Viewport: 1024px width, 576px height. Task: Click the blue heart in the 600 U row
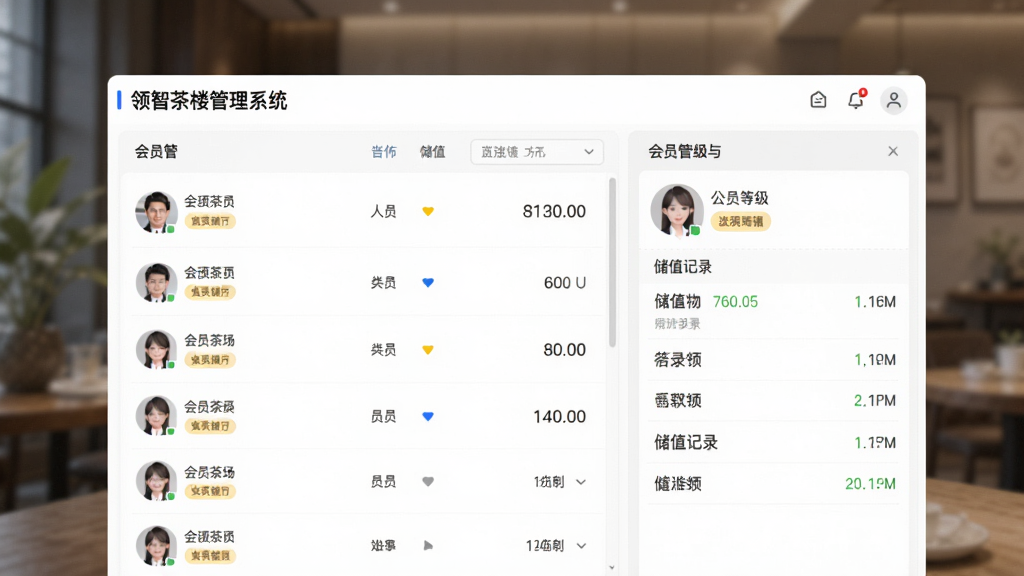coord(428,282)
